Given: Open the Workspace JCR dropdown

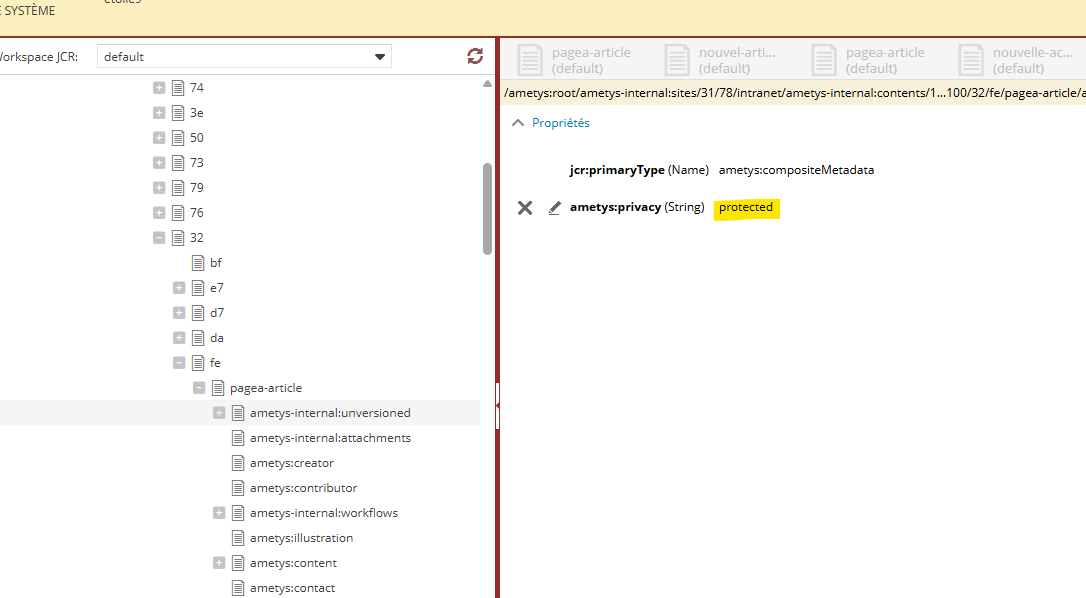Looking at the screenshot, I should click(380, 57).
